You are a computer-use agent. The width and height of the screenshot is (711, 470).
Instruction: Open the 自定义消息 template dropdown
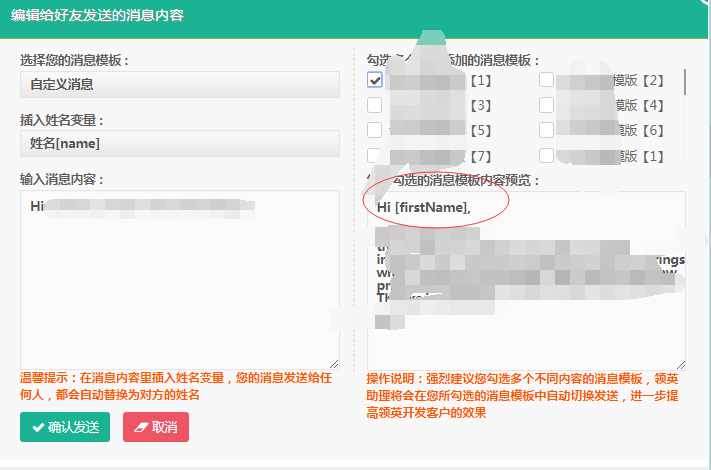[x=180, y=84]
